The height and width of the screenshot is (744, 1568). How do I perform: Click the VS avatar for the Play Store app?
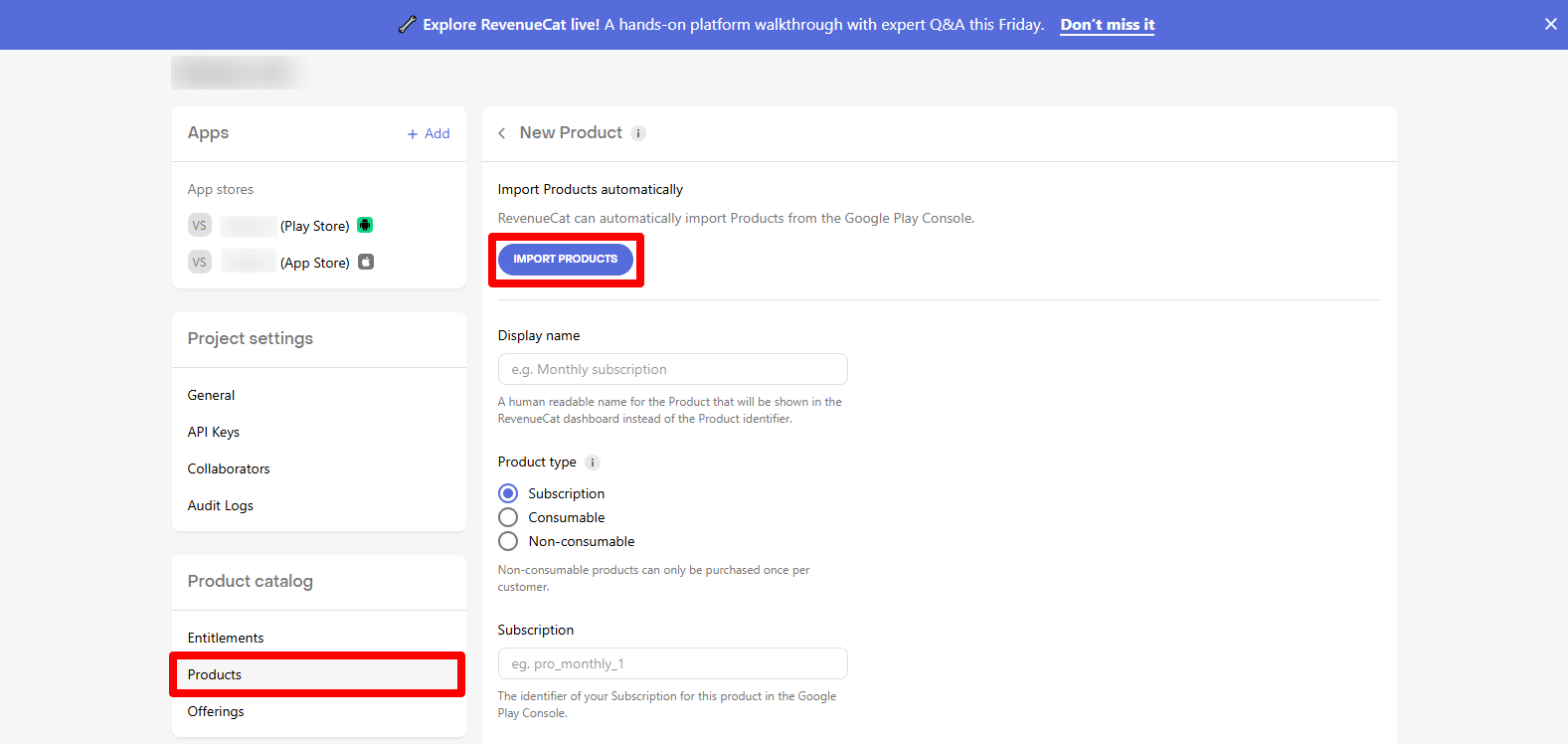coord(200,225)
